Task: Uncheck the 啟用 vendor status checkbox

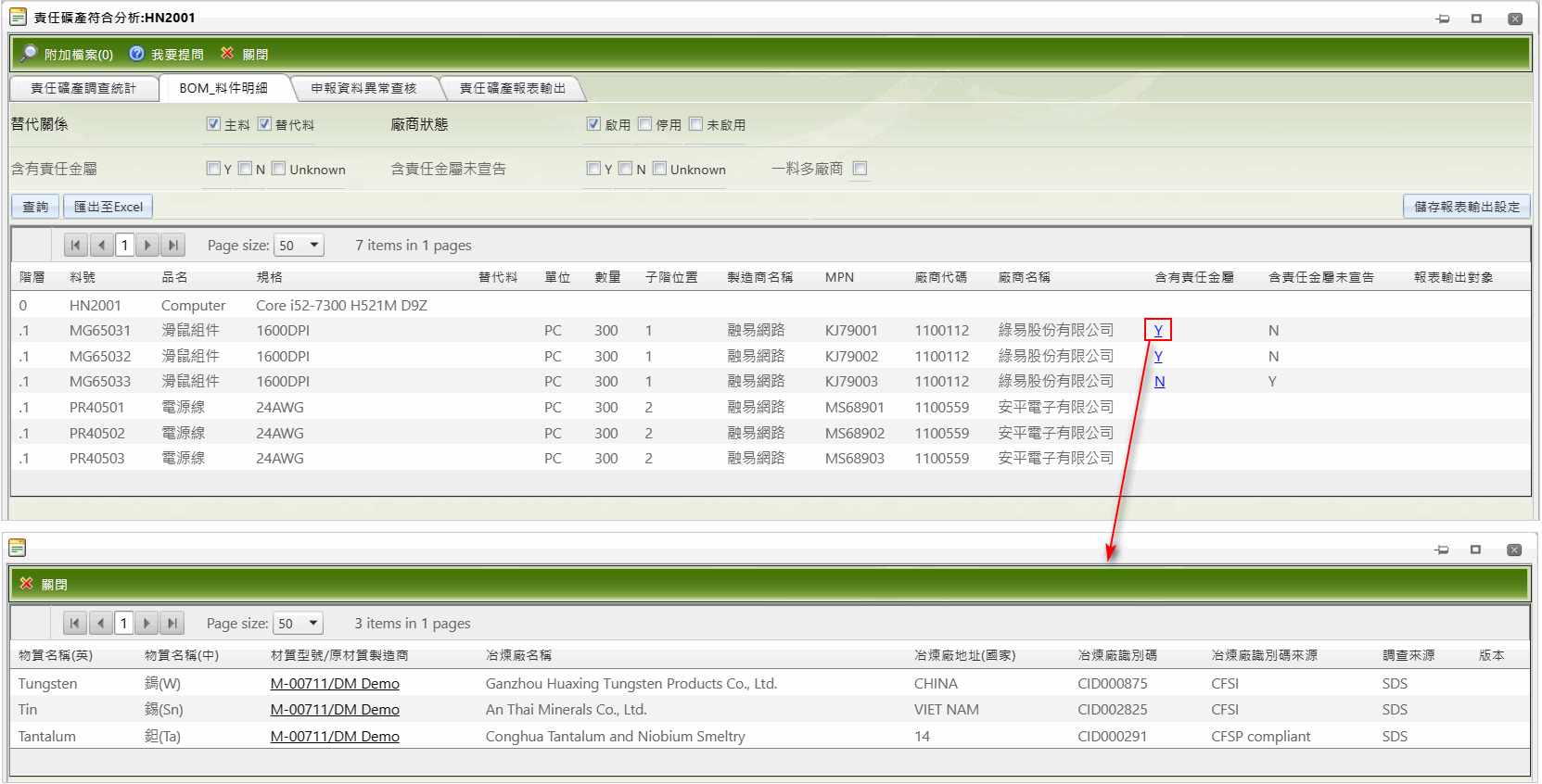Action: coord(593,123)
